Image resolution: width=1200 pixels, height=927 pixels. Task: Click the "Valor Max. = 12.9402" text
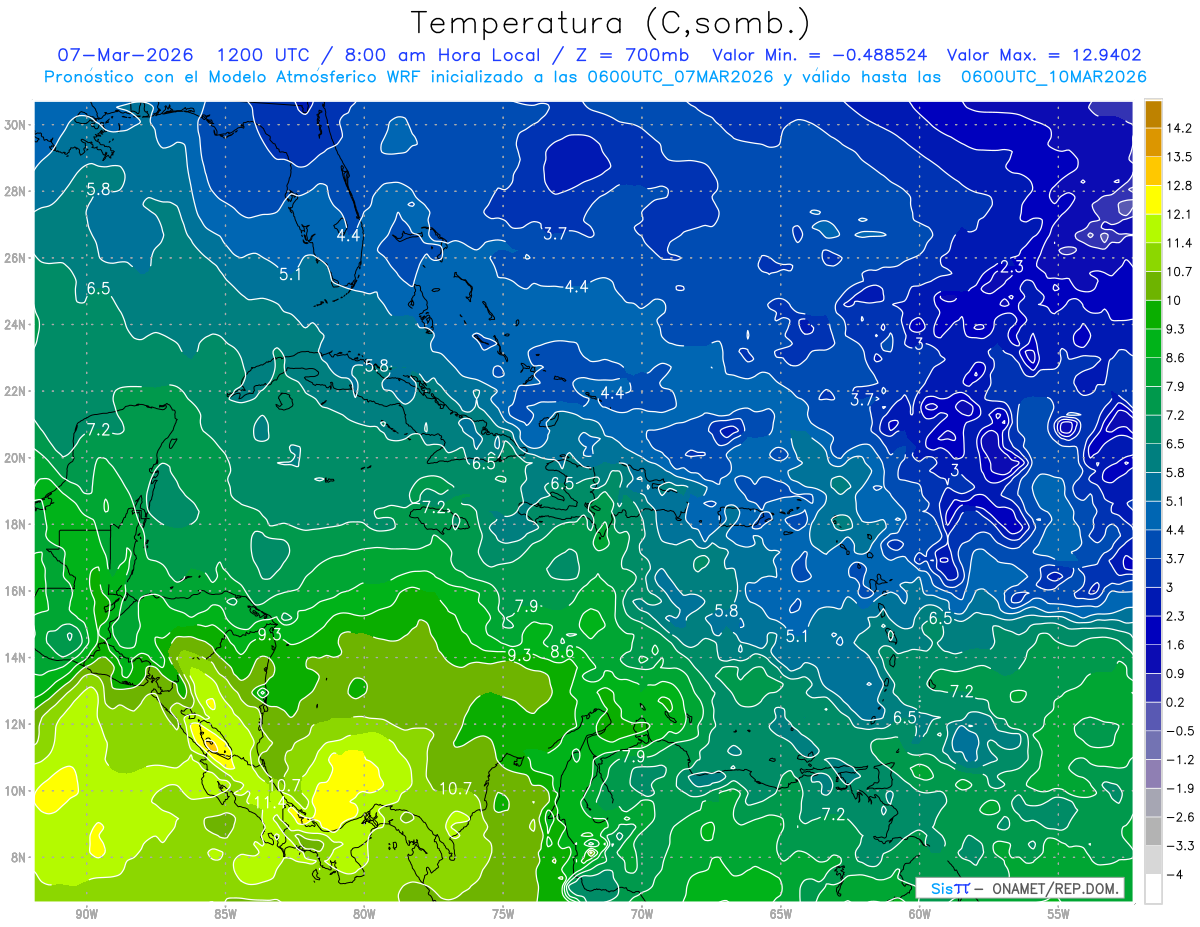(1044, 55)
